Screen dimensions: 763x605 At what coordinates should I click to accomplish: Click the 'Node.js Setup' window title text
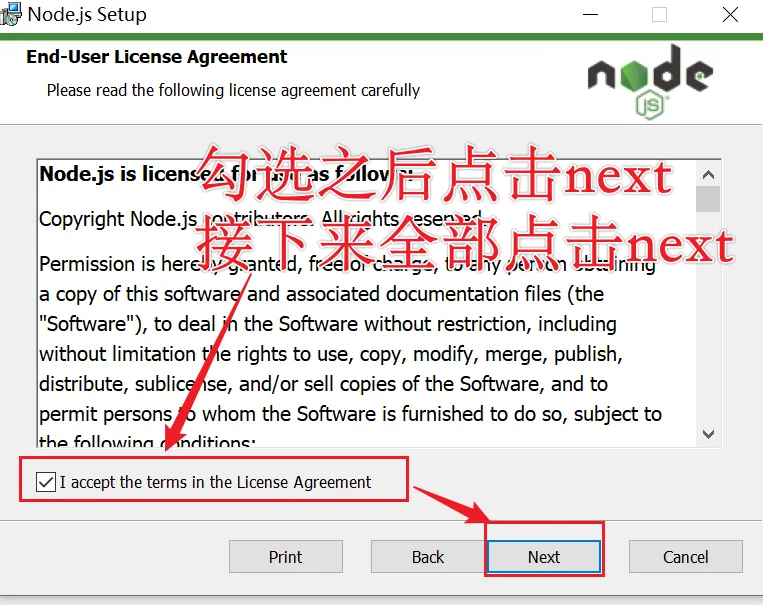pos(87,14)
